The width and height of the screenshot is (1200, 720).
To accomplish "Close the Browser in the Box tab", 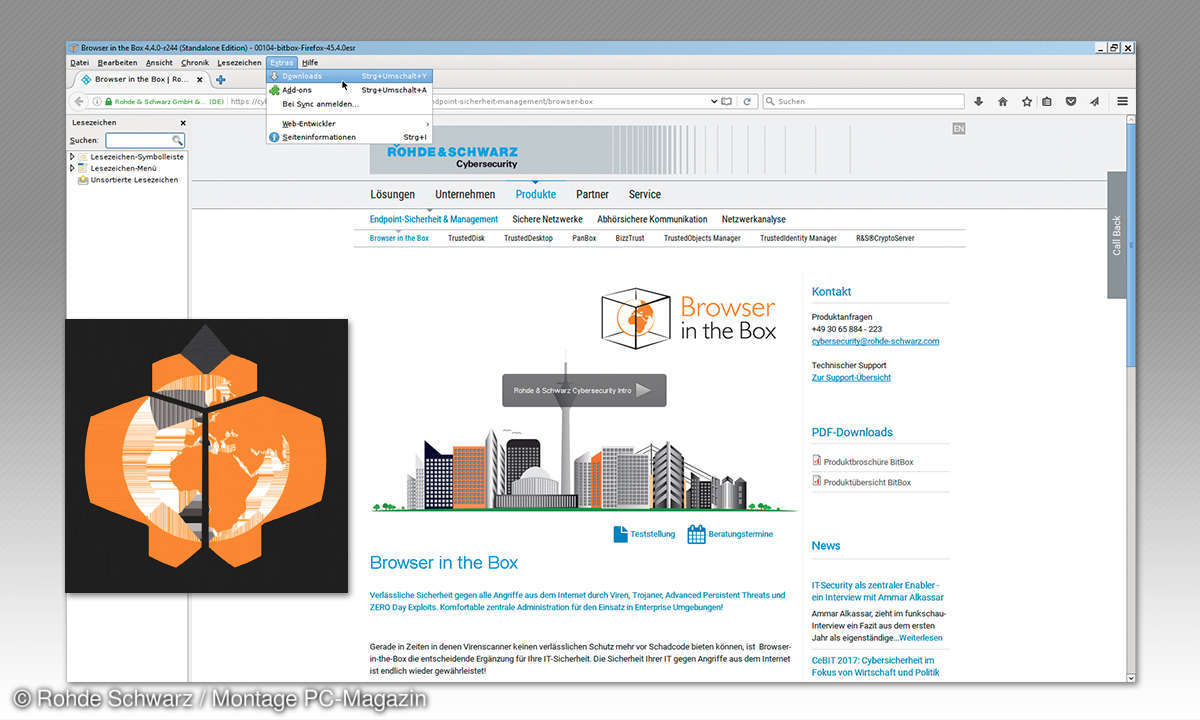I will coord(201,79).
